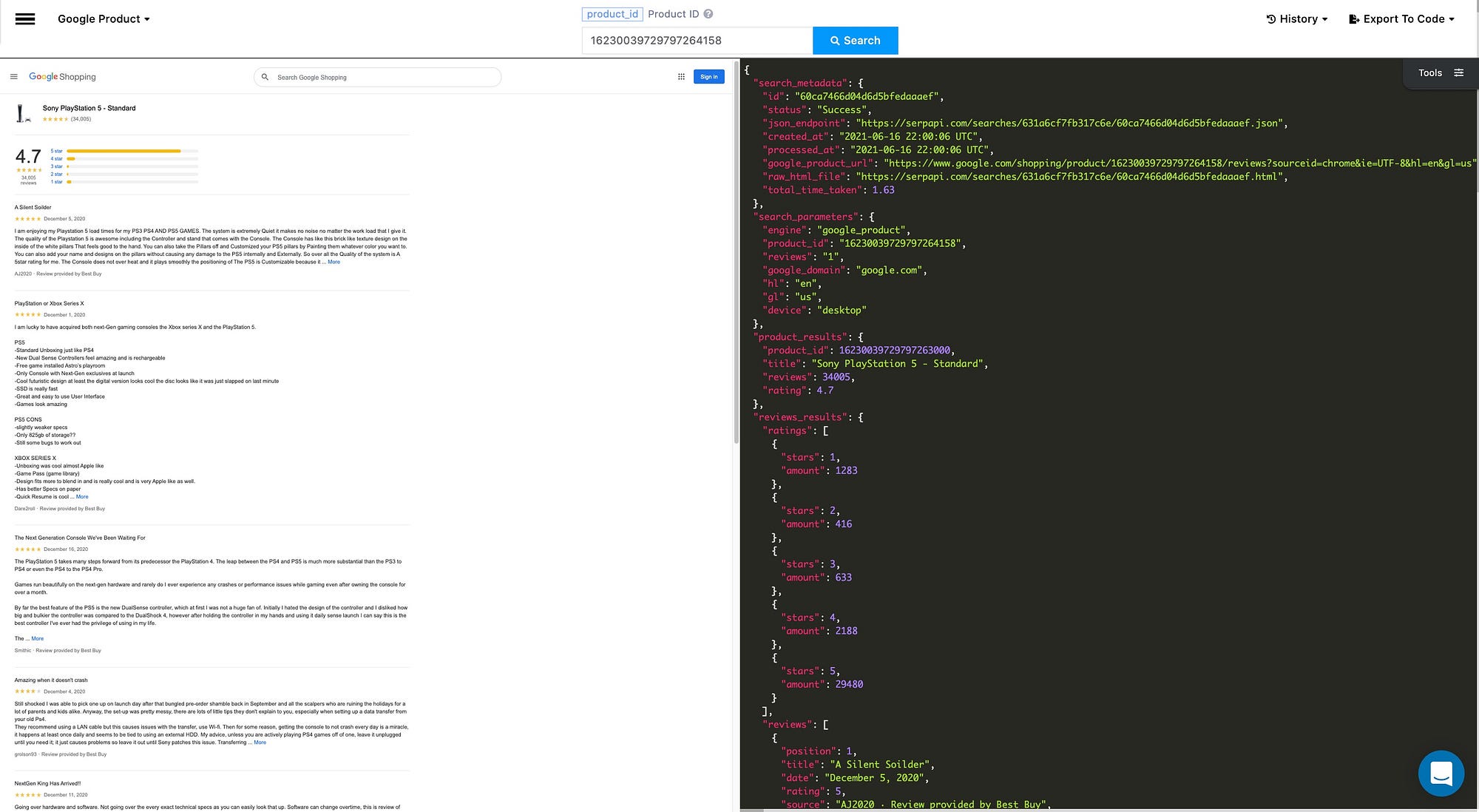The width and height of the screenshot is (1479, 812).
Task: Click the Sign in button
Action: (708, 77)
